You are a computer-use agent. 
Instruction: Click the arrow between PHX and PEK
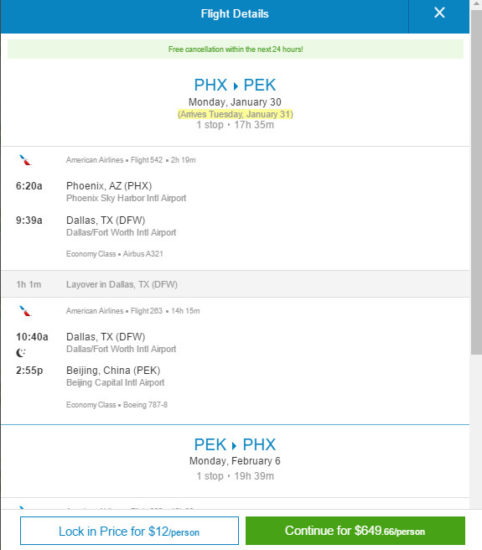tap(235, 86)
